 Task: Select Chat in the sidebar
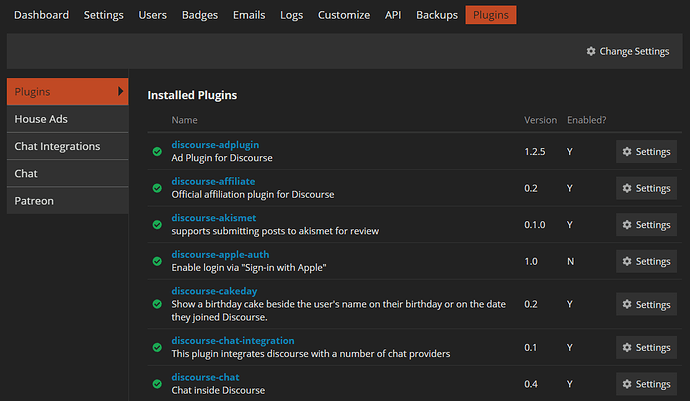coord(67,173)
